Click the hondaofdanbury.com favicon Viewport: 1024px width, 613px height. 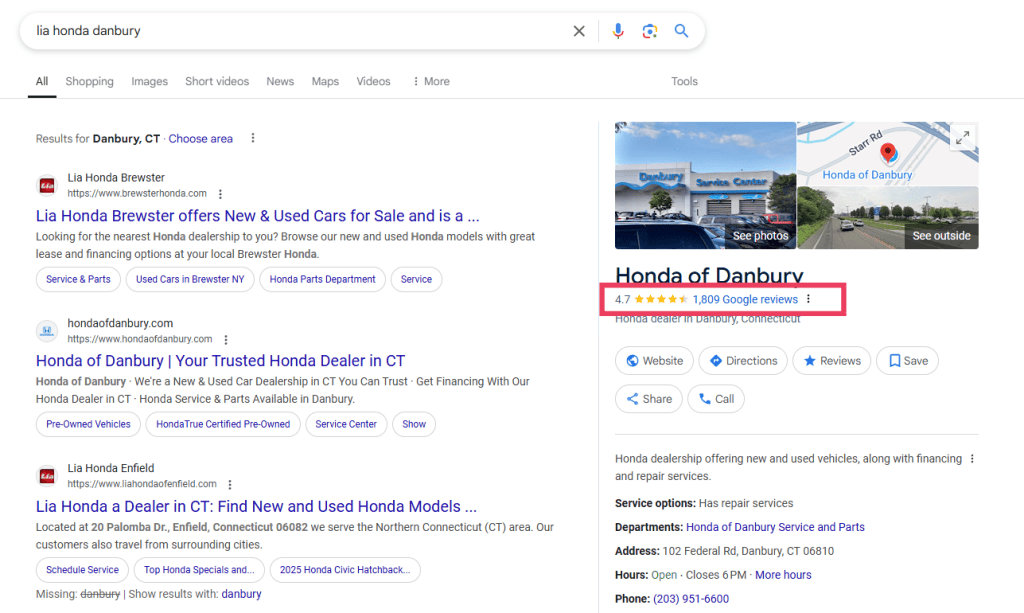[x=47, y=331]
